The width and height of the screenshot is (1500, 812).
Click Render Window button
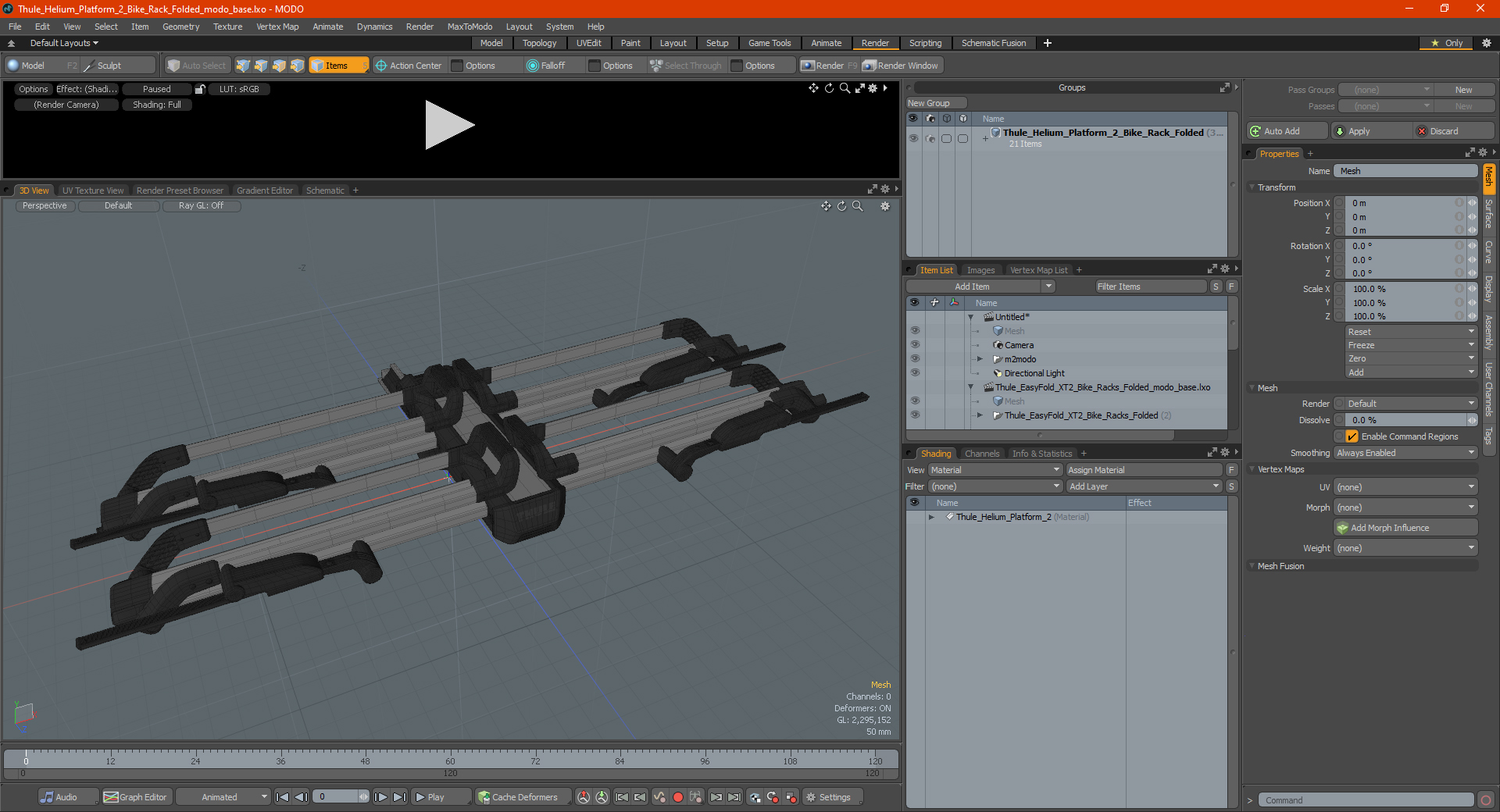point(901,66)
